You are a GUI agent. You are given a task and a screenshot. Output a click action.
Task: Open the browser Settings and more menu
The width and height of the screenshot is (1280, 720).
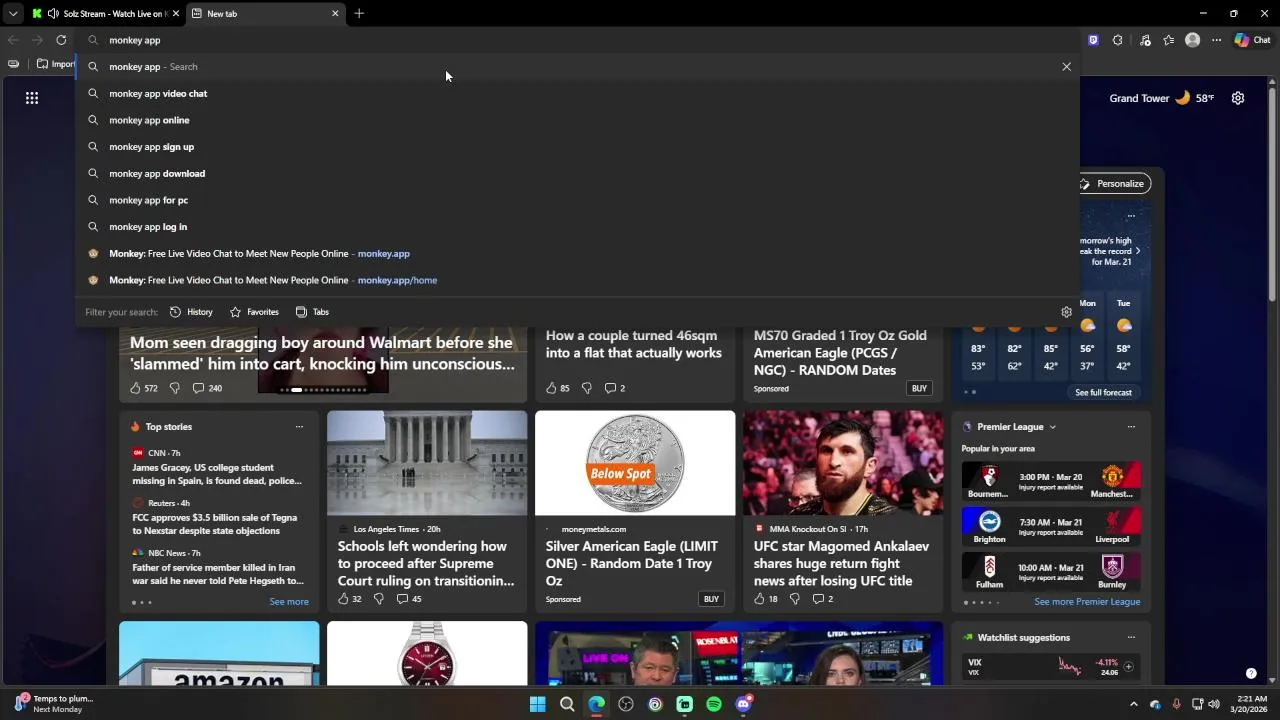pyautogui.click(x=1216, y=40)
